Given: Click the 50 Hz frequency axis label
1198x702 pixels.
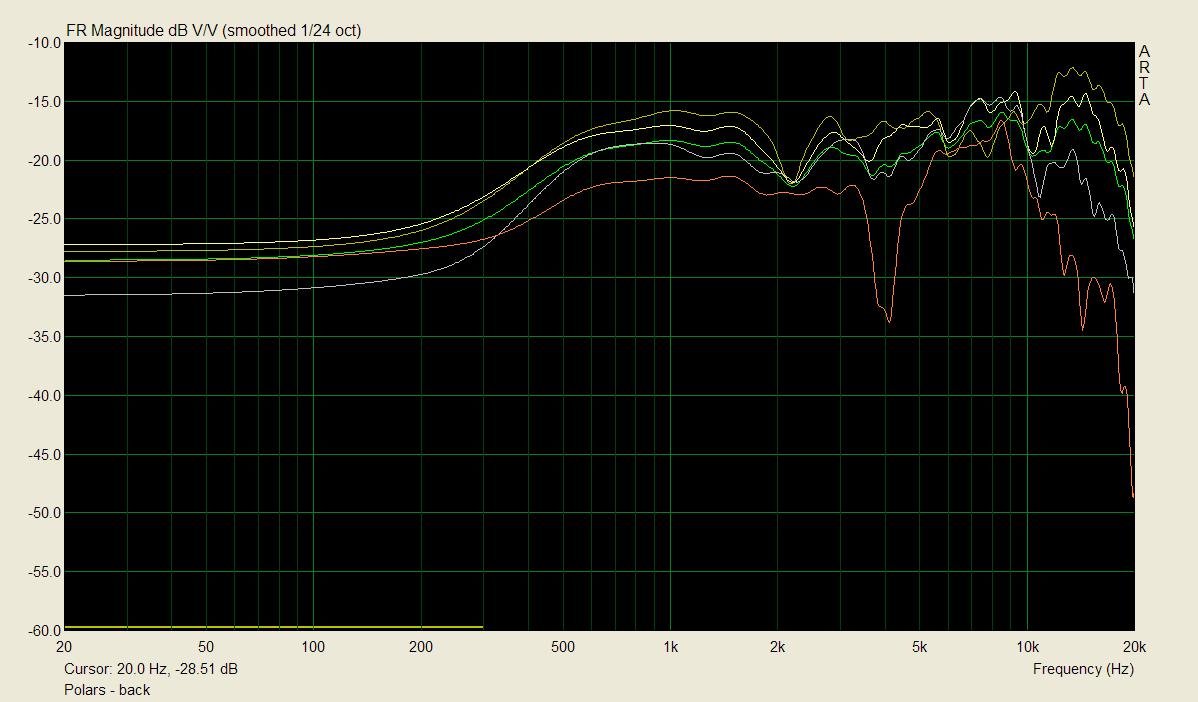Looking at the screenshot, I should [206, 648].
